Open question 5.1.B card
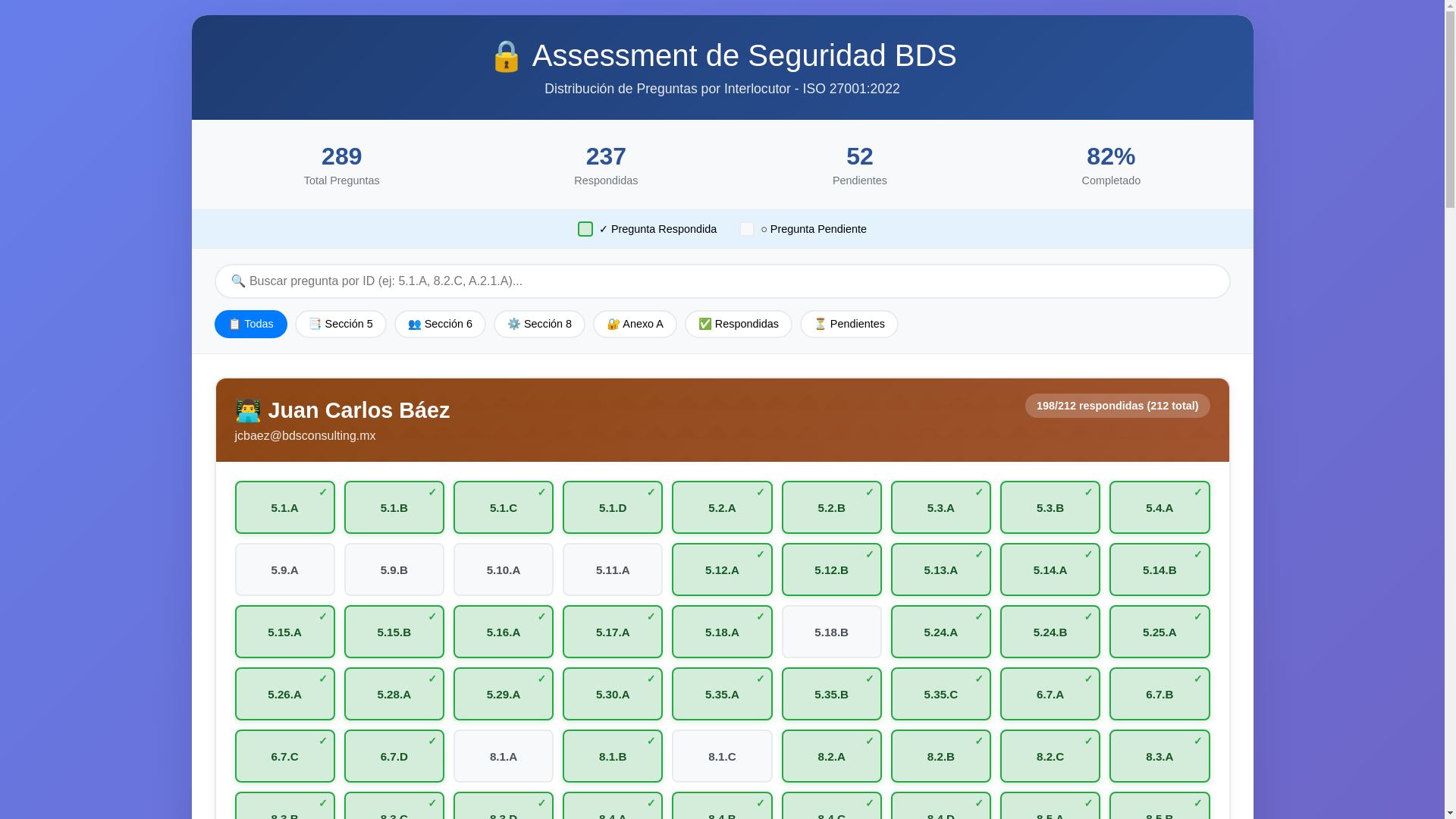Screen dimensions: 1456x819 394,507
